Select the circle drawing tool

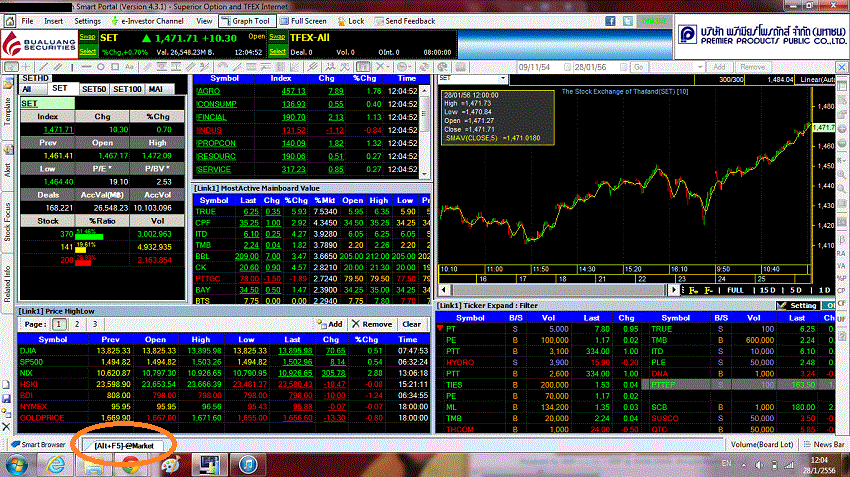[x=100, y=67]
